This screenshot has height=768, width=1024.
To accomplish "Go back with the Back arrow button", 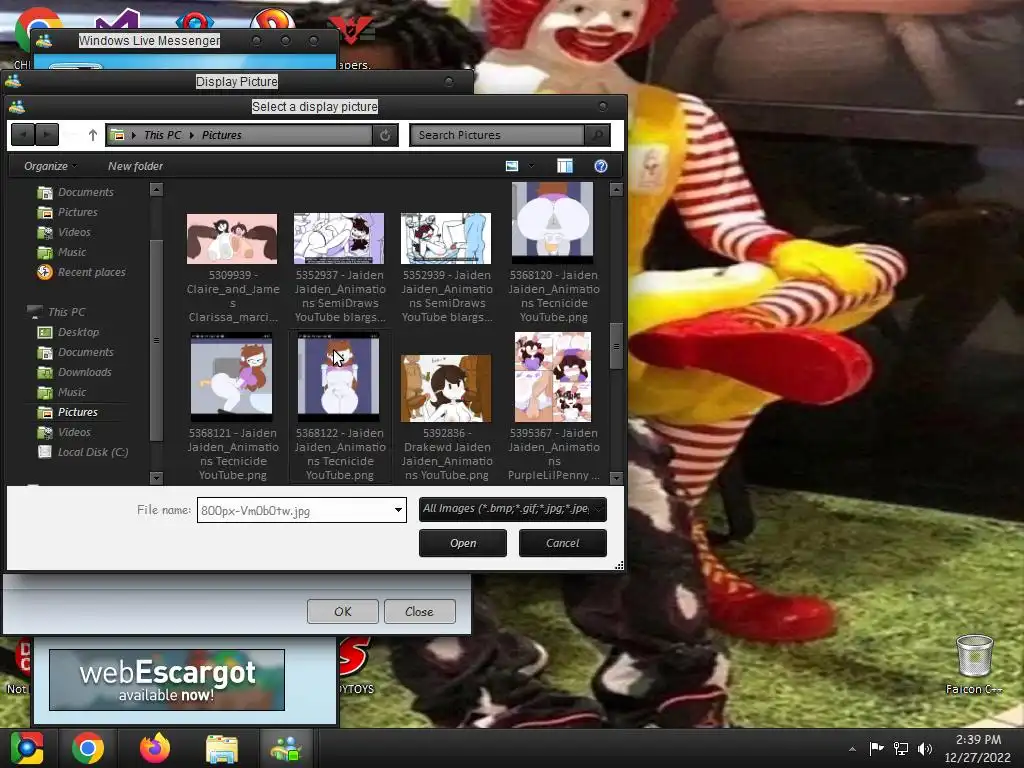I will 23,135.
